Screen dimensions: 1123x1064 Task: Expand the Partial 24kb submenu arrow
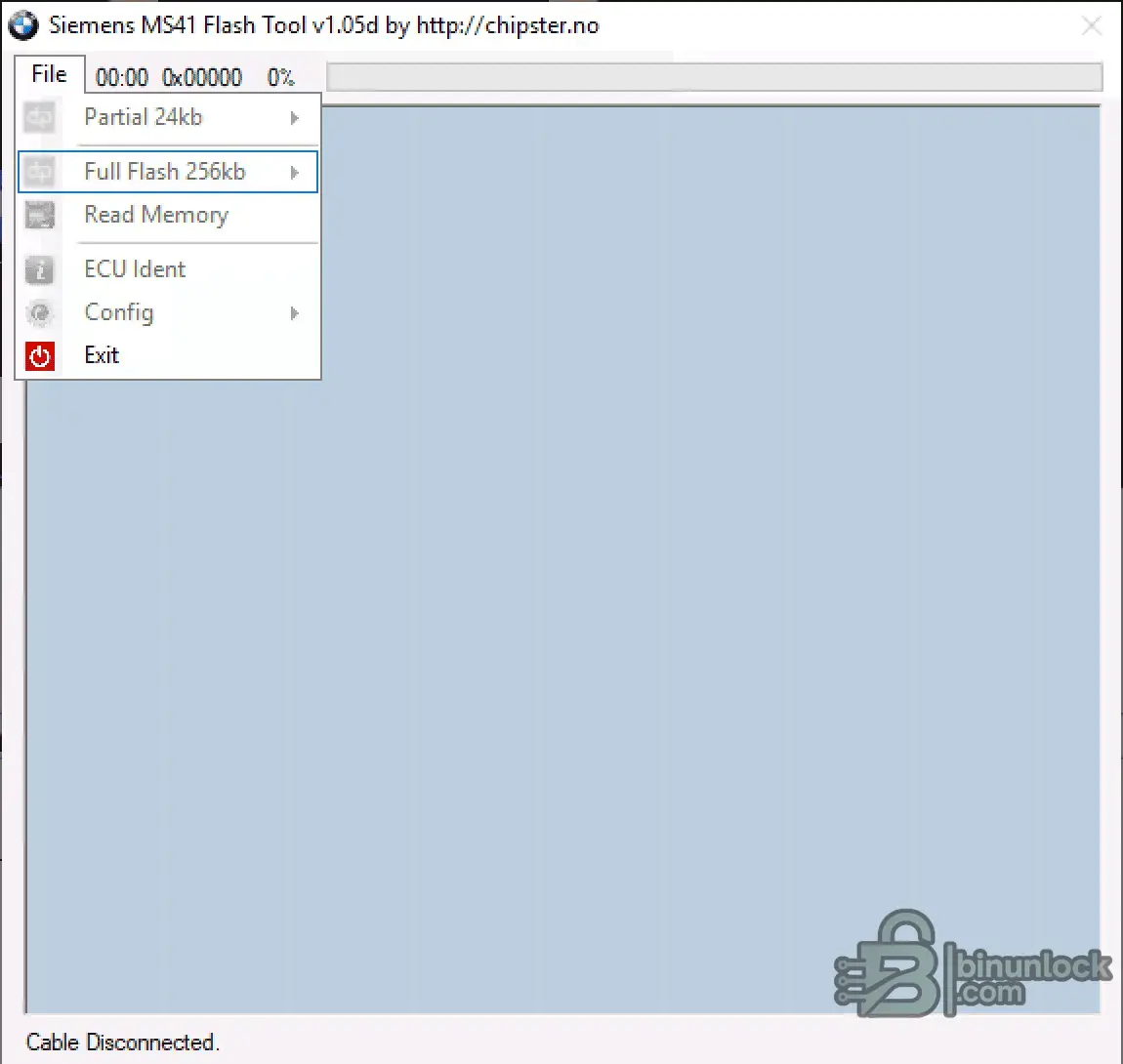tap(294, 118)
